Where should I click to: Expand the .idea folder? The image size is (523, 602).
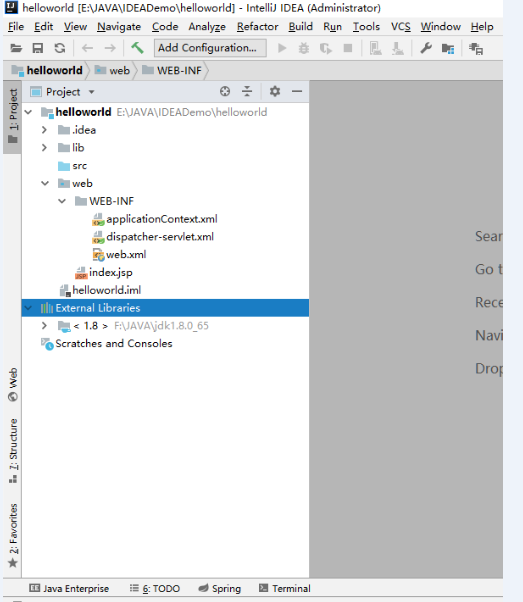44,130
